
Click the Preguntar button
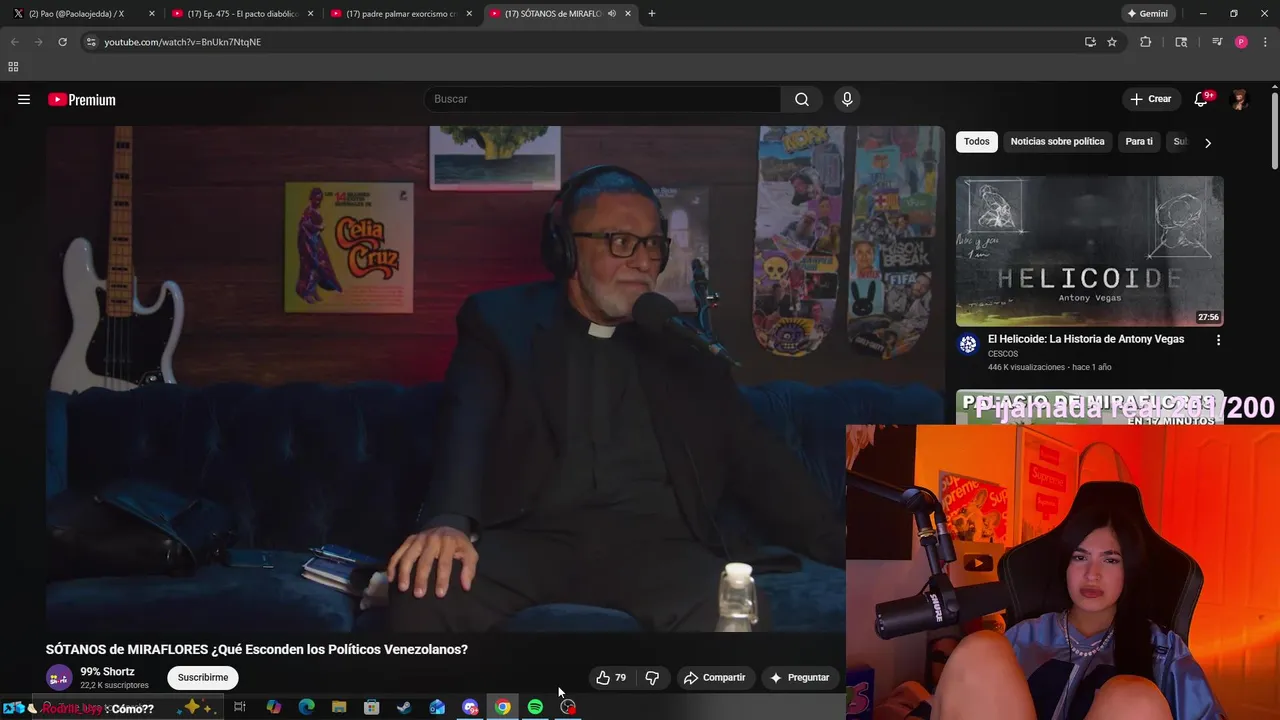click(x=799, y=677)
